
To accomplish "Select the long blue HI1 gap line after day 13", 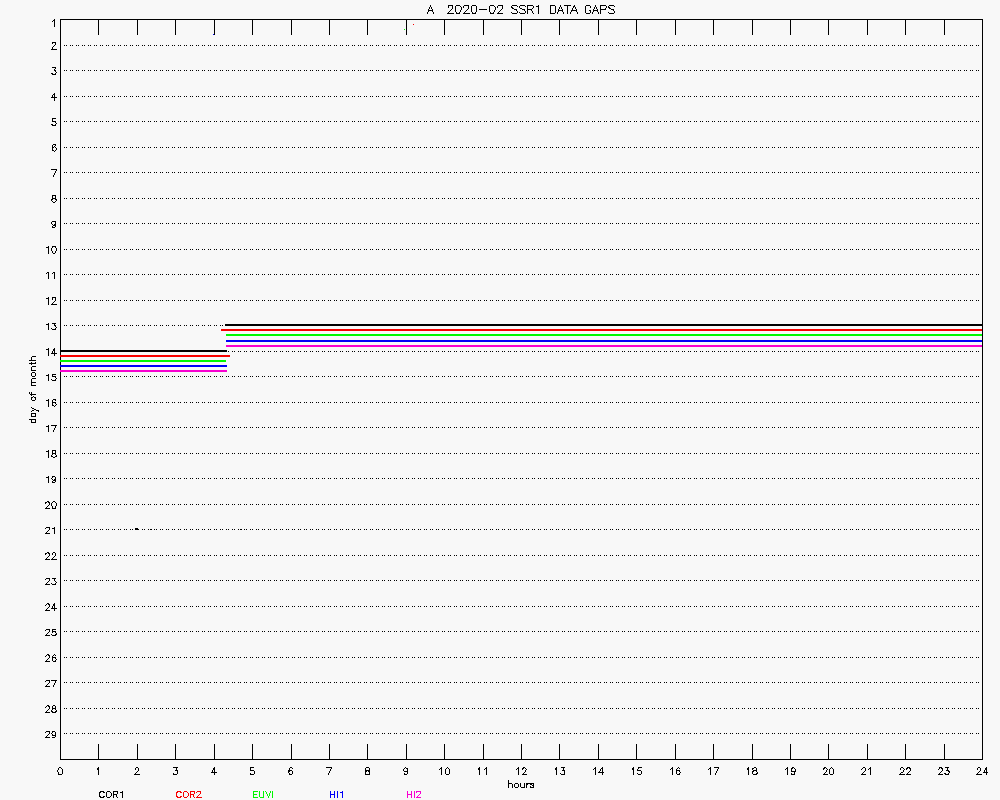I will (600, 341).
